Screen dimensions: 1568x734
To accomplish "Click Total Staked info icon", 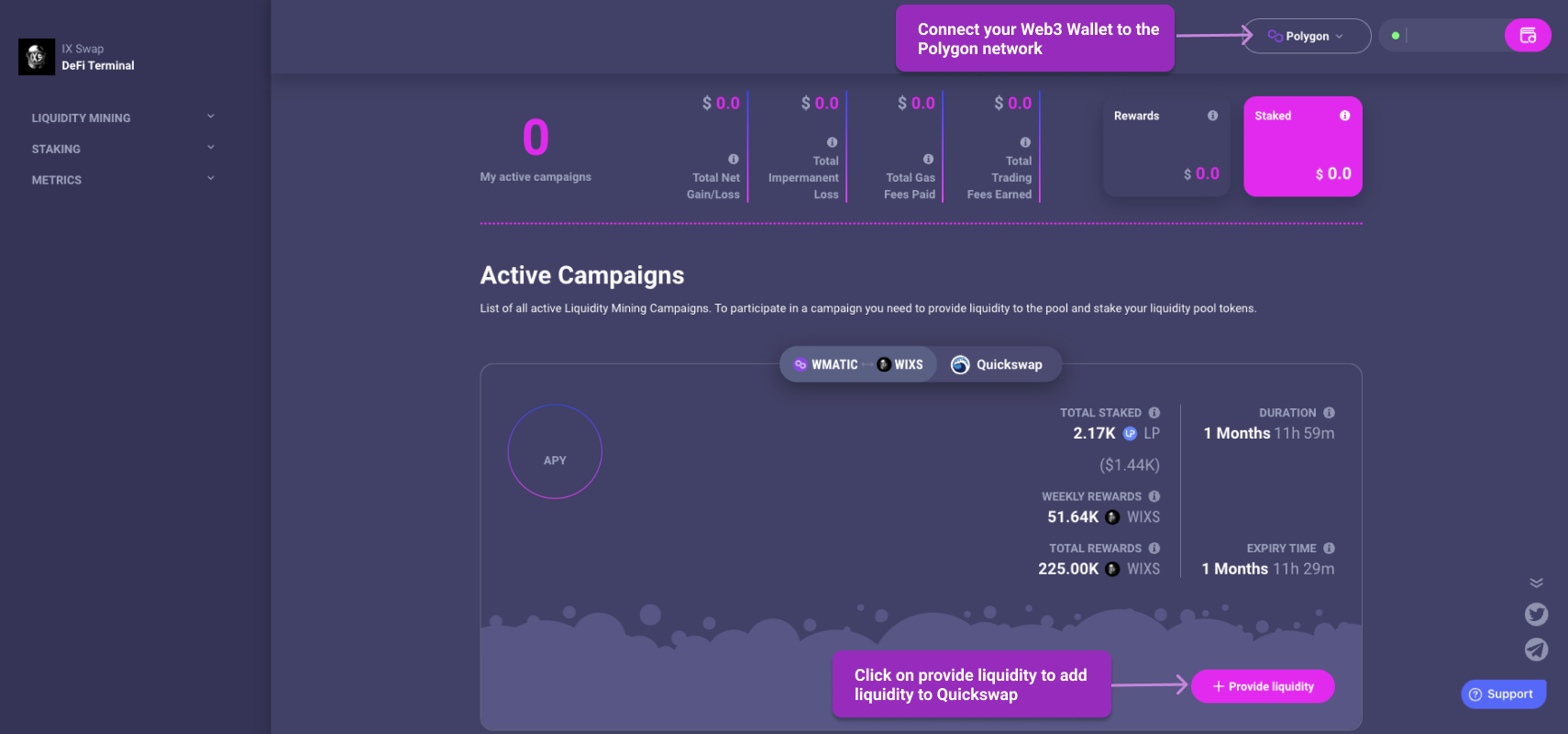I will tap(1154, 413).
